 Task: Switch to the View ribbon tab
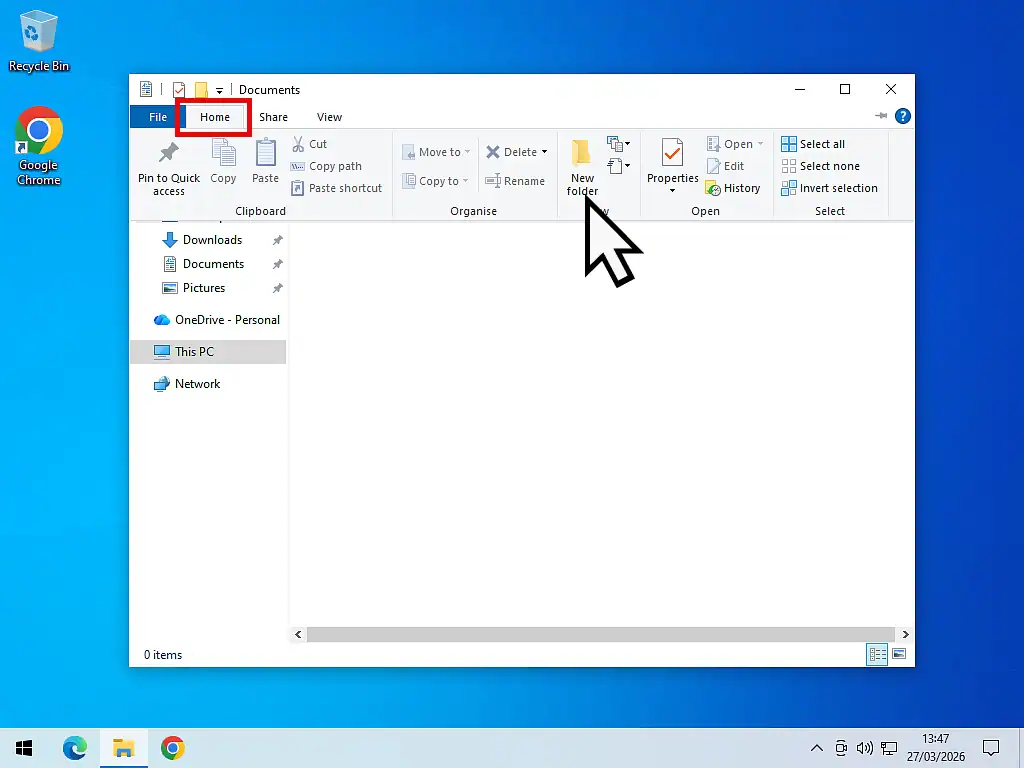pyautogui.click(x=329, y=117)
